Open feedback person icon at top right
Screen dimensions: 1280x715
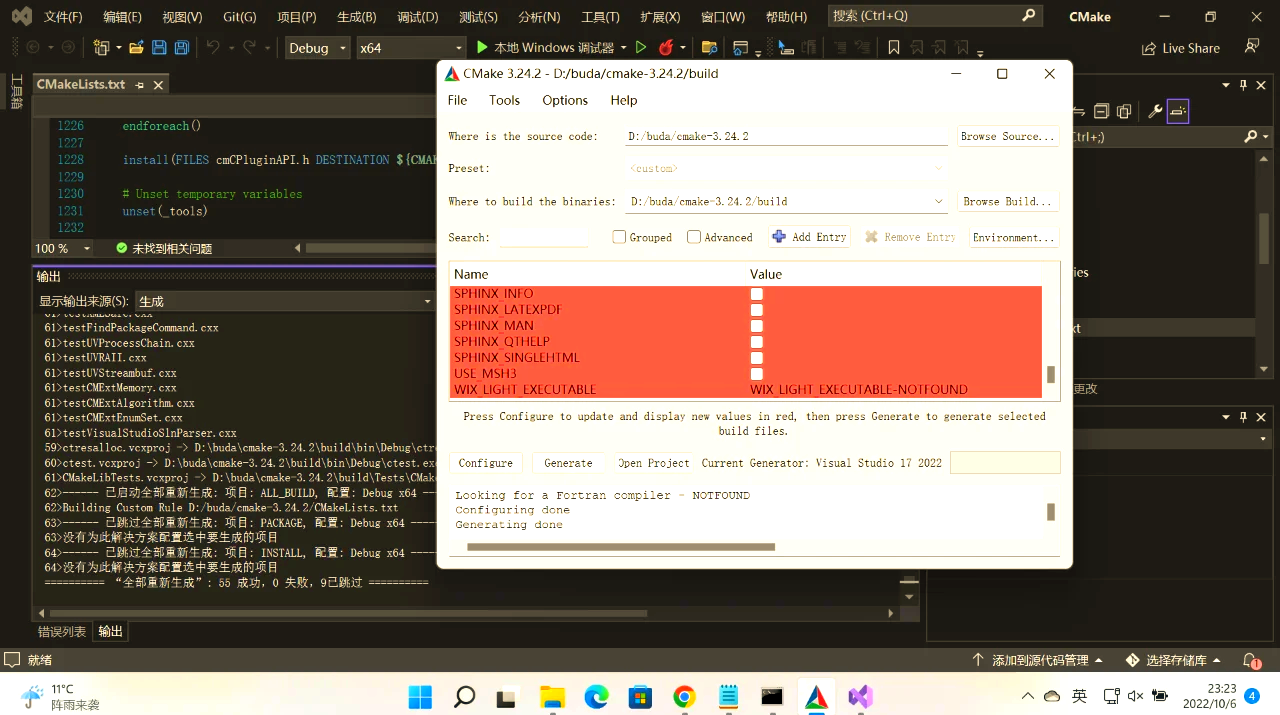pyautogui.click(x=1252, y=47)
